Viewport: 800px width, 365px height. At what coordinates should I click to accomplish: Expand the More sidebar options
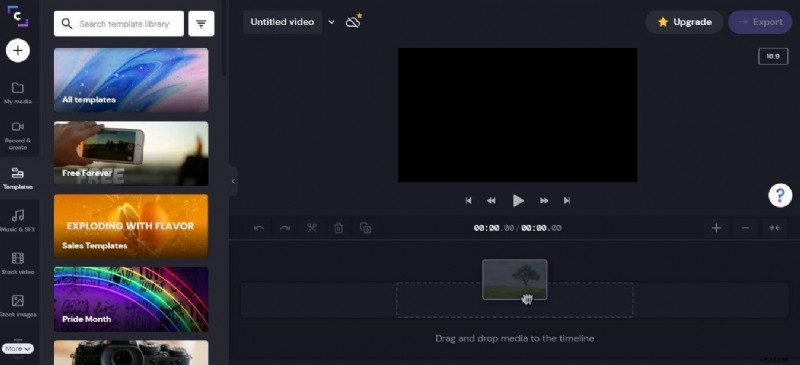click(x=18, y=349)
